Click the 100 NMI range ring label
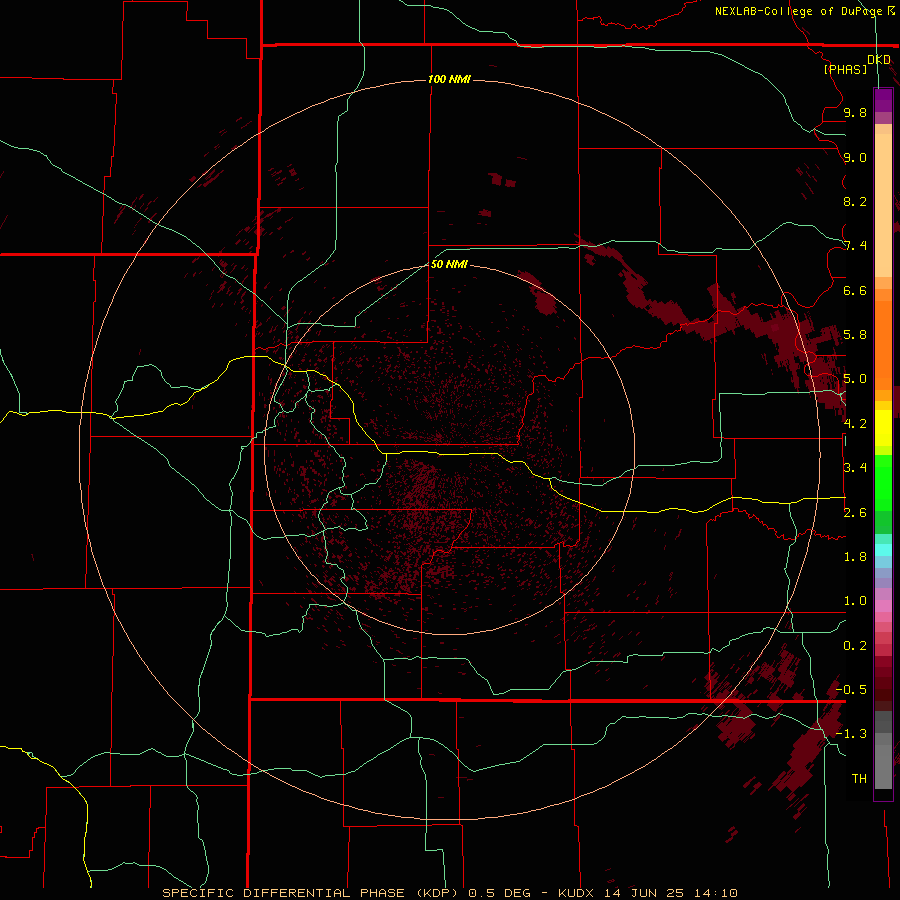The image size is (900, 900). (449, 79)
